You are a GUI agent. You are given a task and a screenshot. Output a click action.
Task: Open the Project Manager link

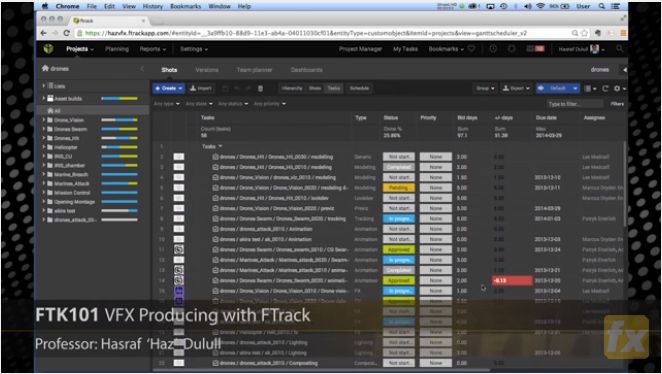coord(360,49)
